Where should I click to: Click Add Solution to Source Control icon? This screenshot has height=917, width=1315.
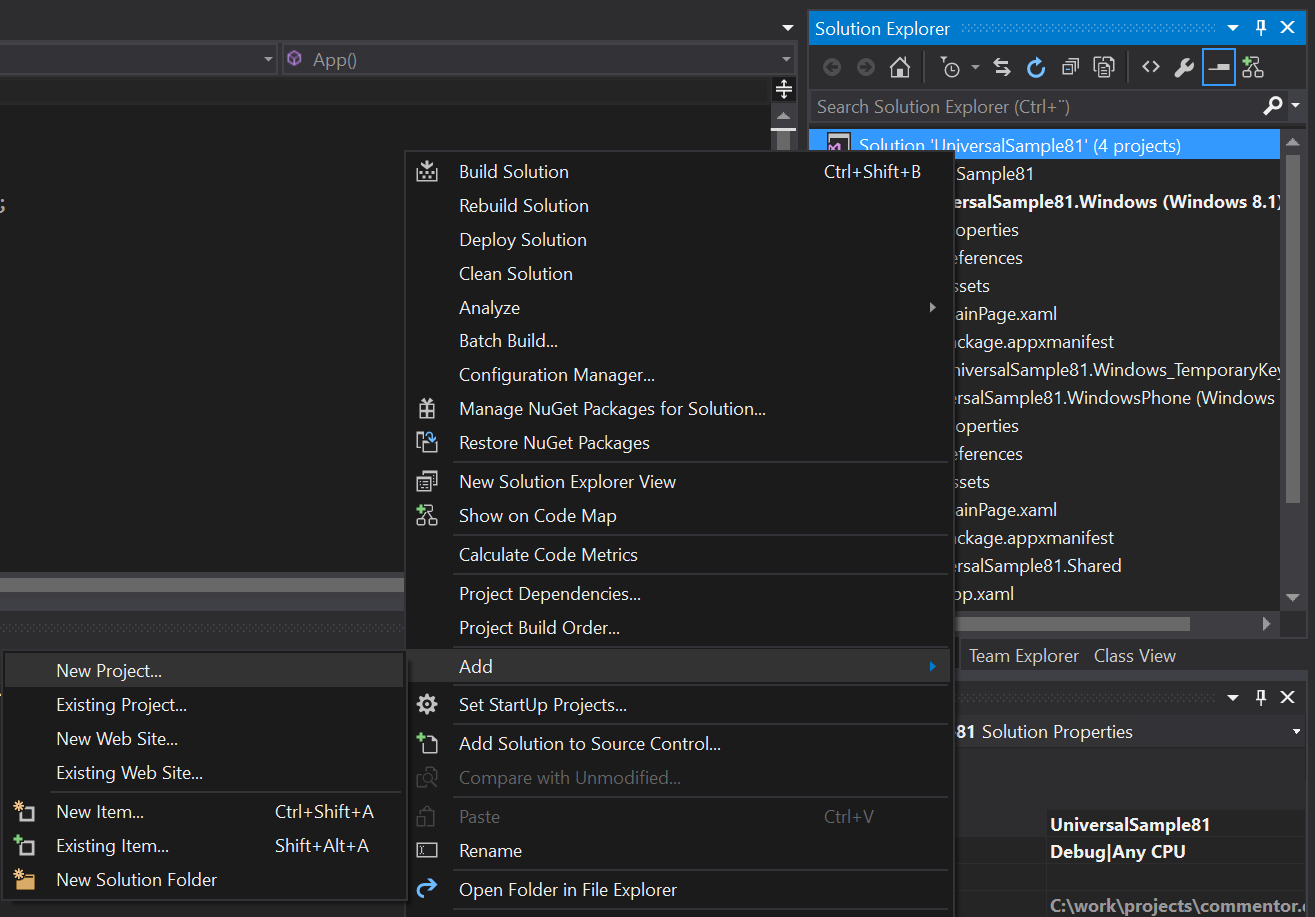[x=427, y=743]
